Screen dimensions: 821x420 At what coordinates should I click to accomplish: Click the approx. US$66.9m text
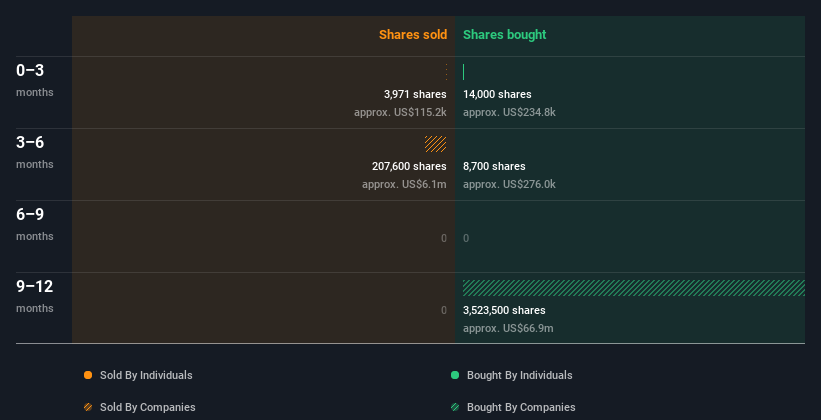pyautogui.click(x=508, y=328)
